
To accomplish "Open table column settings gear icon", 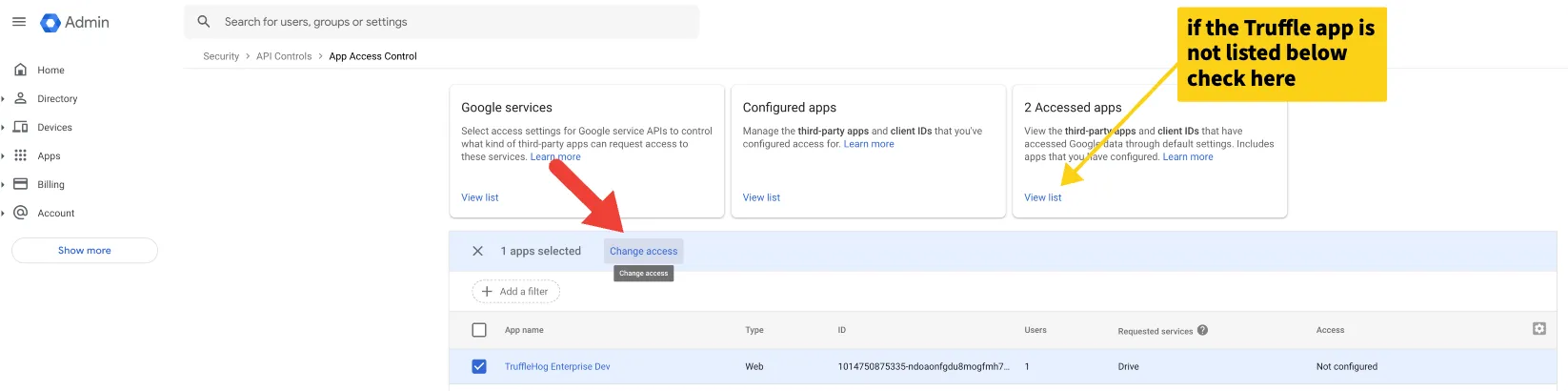I will click(1538, 328).
